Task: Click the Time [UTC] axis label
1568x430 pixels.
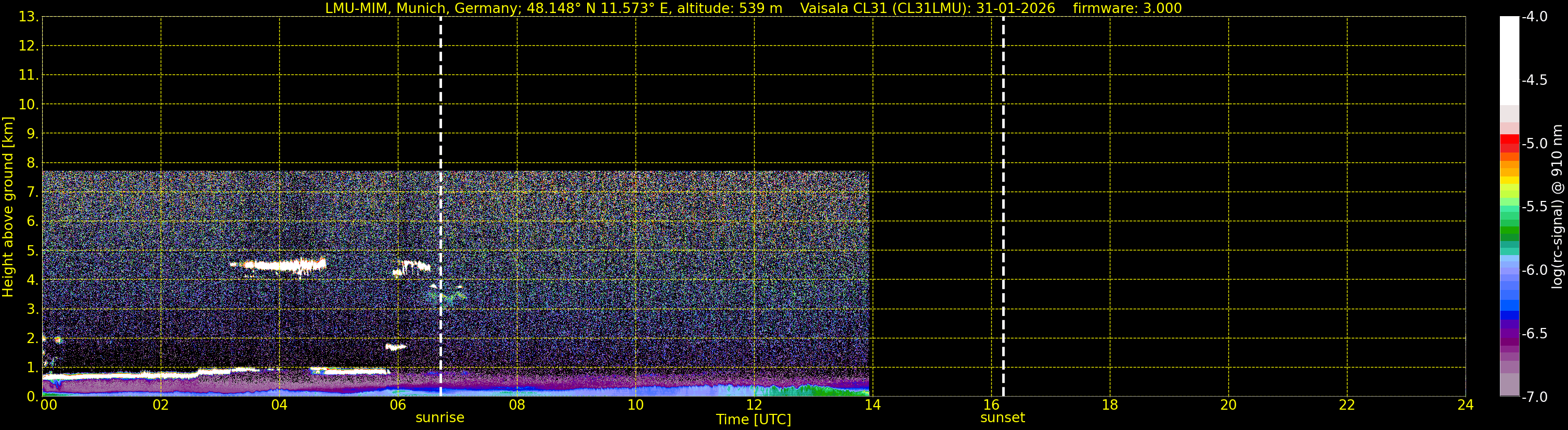Action: pyautogui.click(x=753, y=420)
